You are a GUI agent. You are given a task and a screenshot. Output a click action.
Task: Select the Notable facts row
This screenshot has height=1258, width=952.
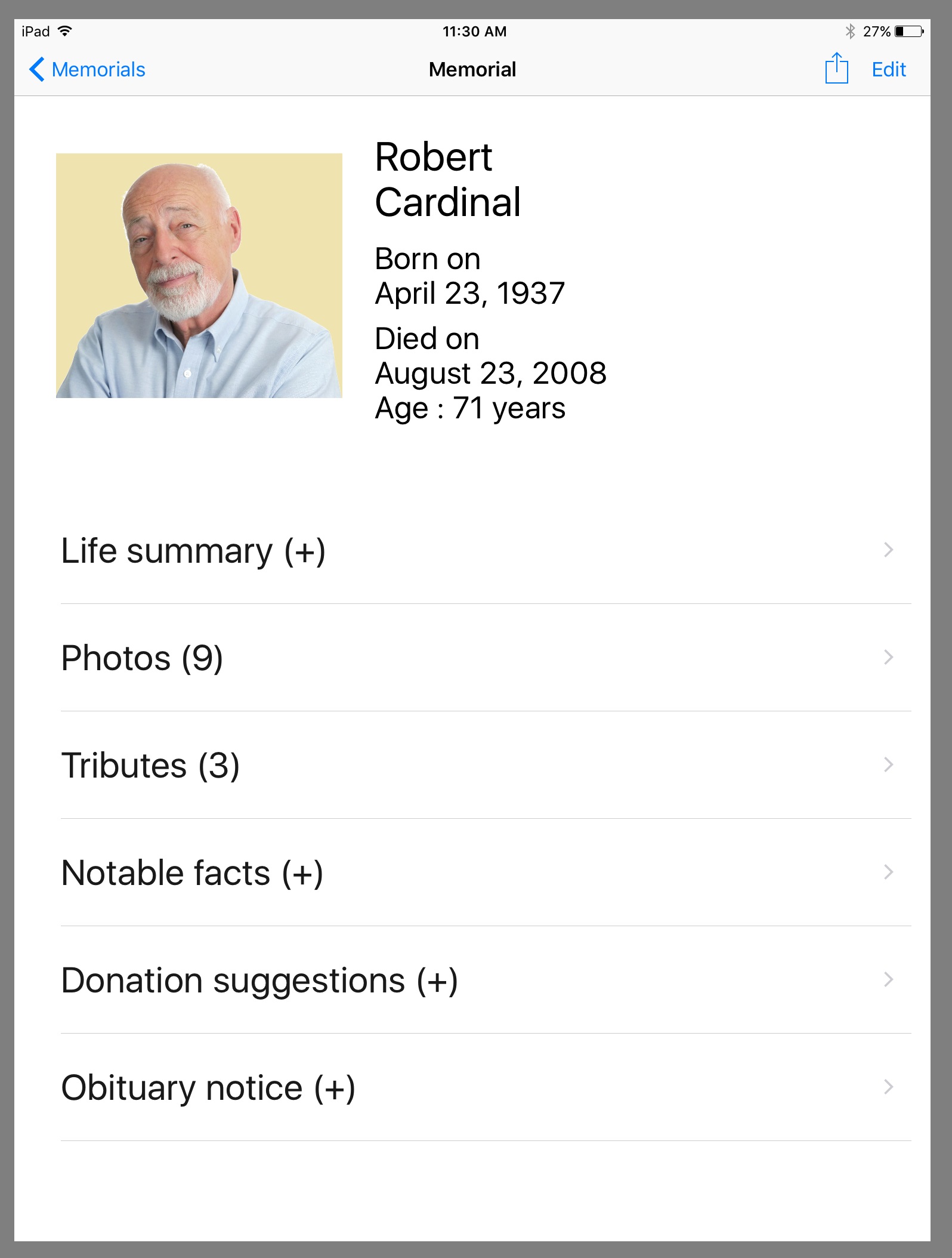[x=192, y=872]
